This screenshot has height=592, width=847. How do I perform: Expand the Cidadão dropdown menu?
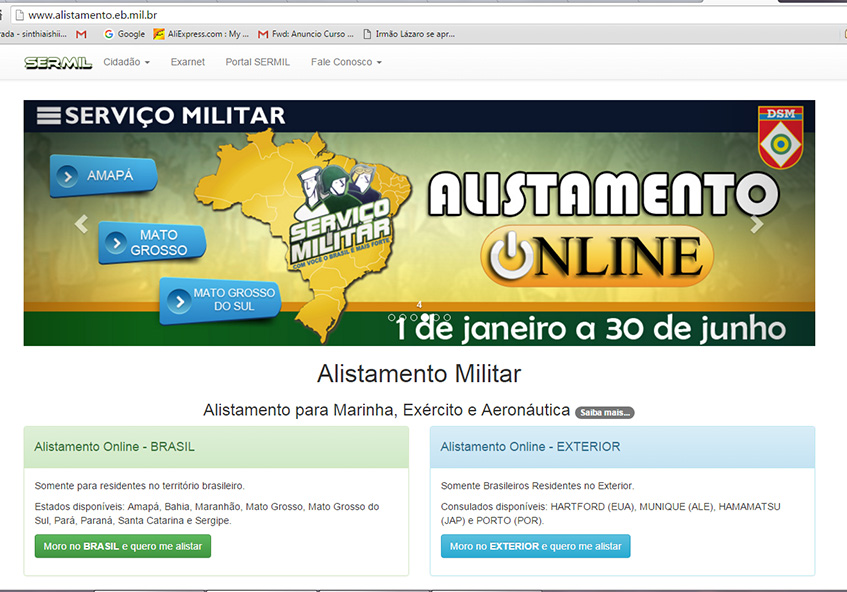[x=126, y=62]
